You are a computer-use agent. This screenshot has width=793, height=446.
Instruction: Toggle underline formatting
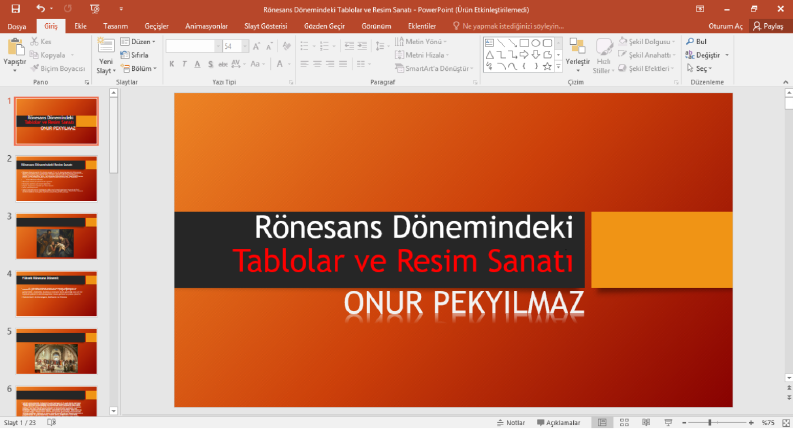pyautogui.click(x=197, y=64)
